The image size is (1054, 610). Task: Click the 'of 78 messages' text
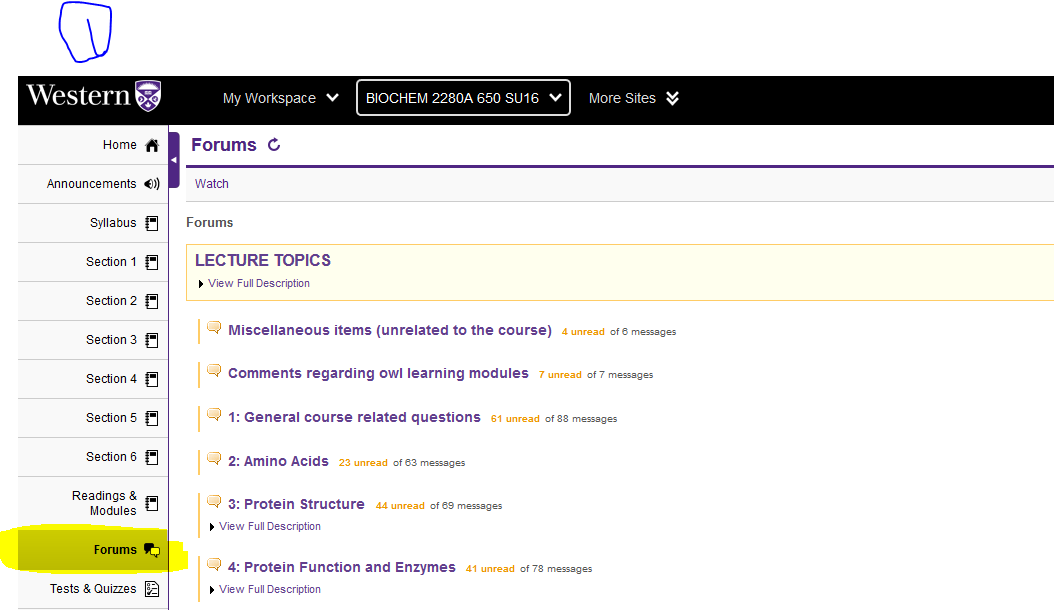point(556,569)
